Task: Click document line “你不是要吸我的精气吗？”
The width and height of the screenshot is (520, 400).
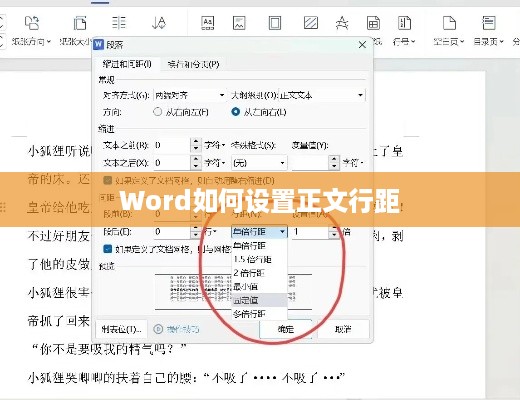Action: (x=108, y=349)
